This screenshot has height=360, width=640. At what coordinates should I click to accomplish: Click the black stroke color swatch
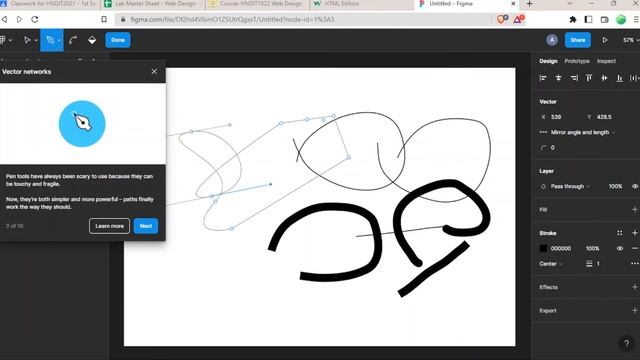pyautogui.click(x=543, y=249)
